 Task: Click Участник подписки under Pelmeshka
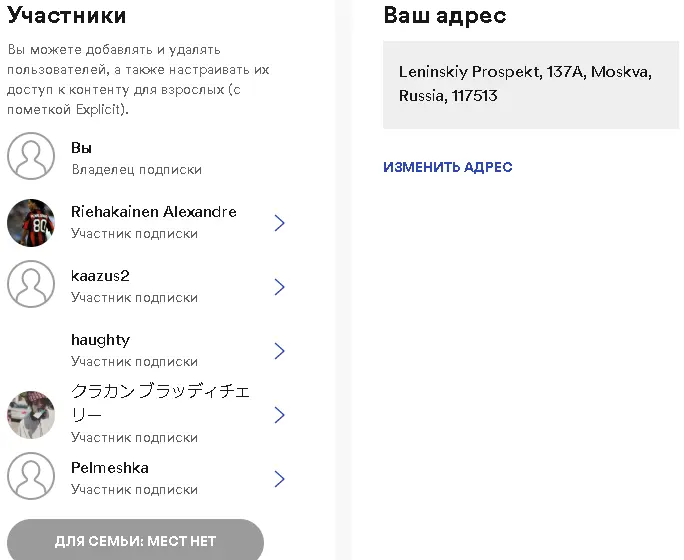134,489
